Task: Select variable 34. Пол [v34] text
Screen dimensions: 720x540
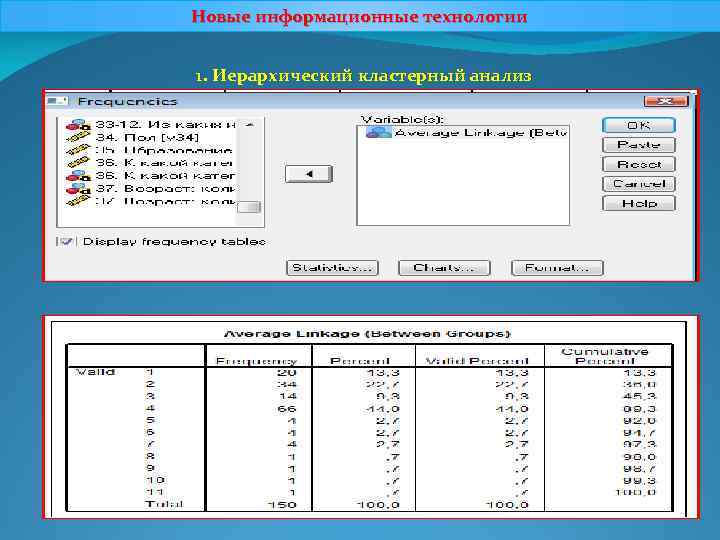Action: tap(147, 137)
